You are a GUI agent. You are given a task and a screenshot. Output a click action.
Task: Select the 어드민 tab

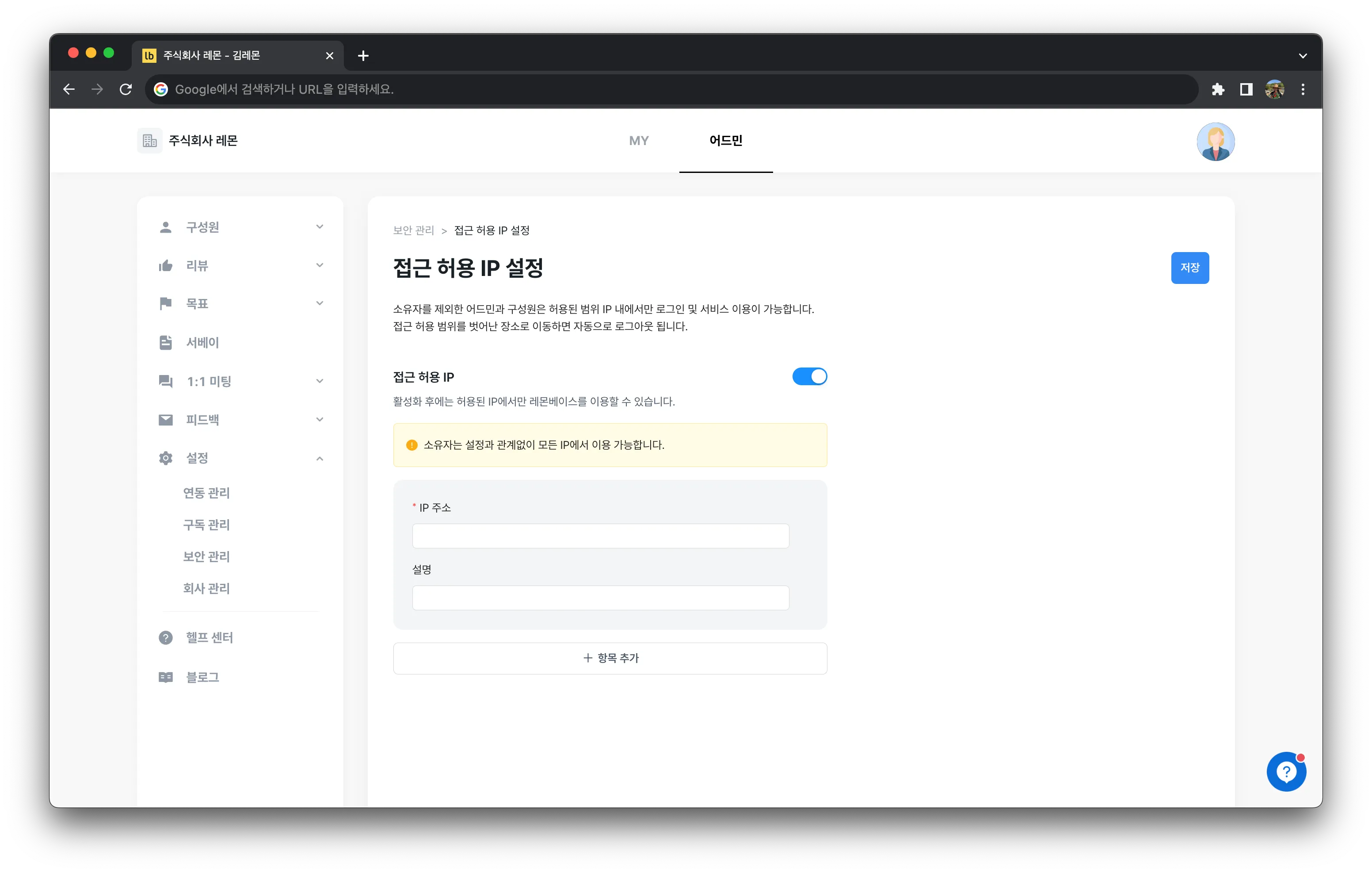725,140
